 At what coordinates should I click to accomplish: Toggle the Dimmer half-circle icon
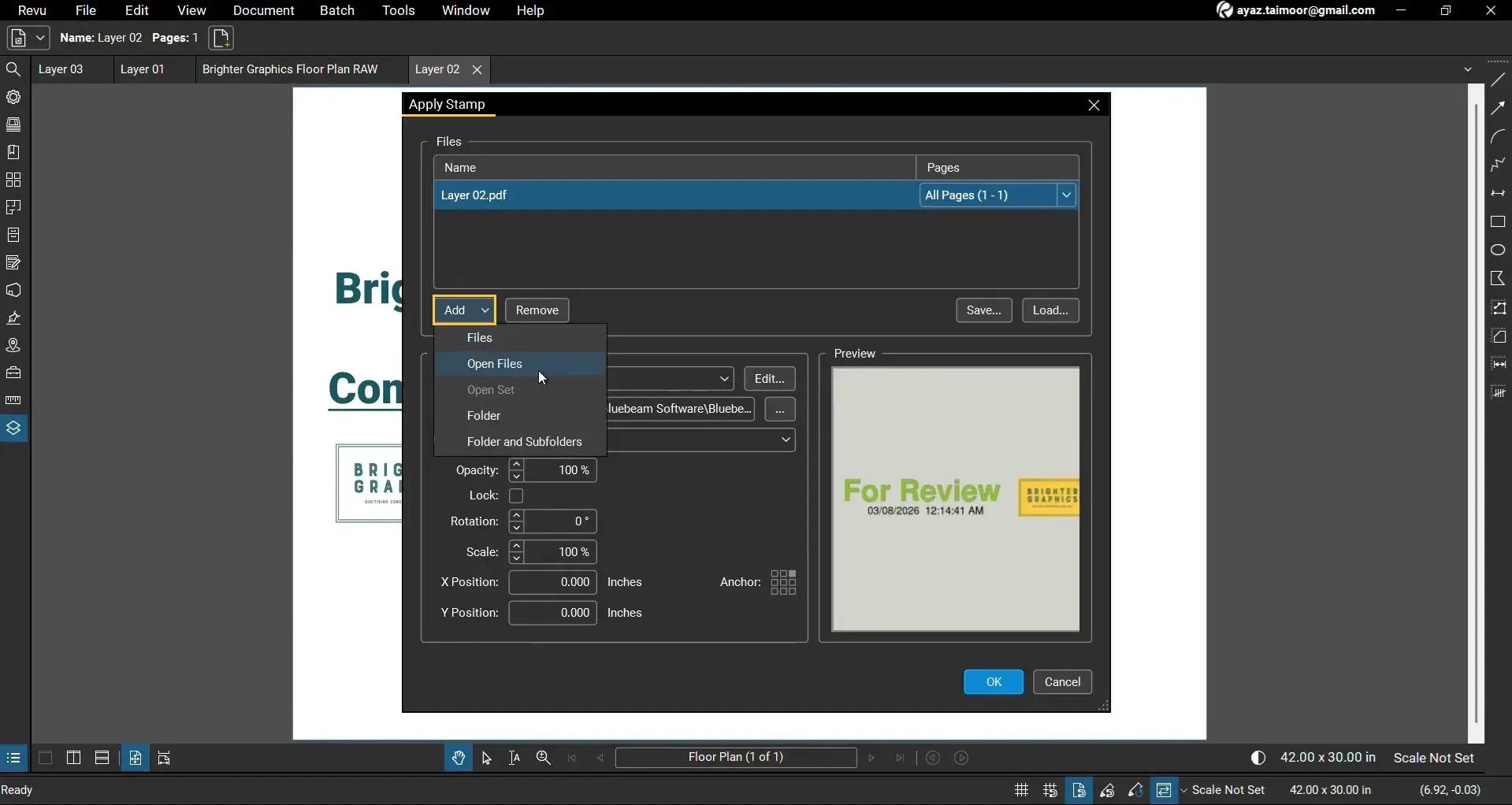[1258, 759]
